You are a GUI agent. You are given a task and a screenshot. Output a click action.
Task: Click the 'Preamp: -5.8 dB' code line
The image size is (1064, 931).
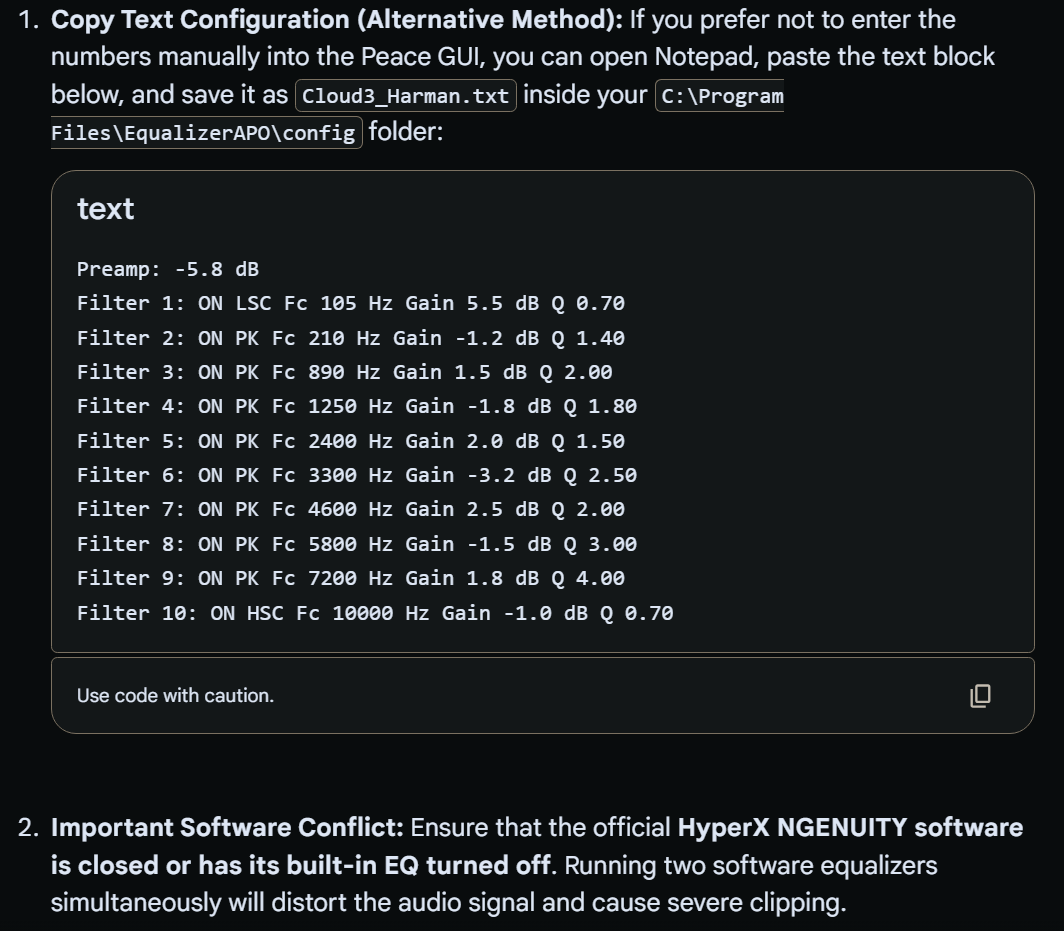tap(168, 269)
